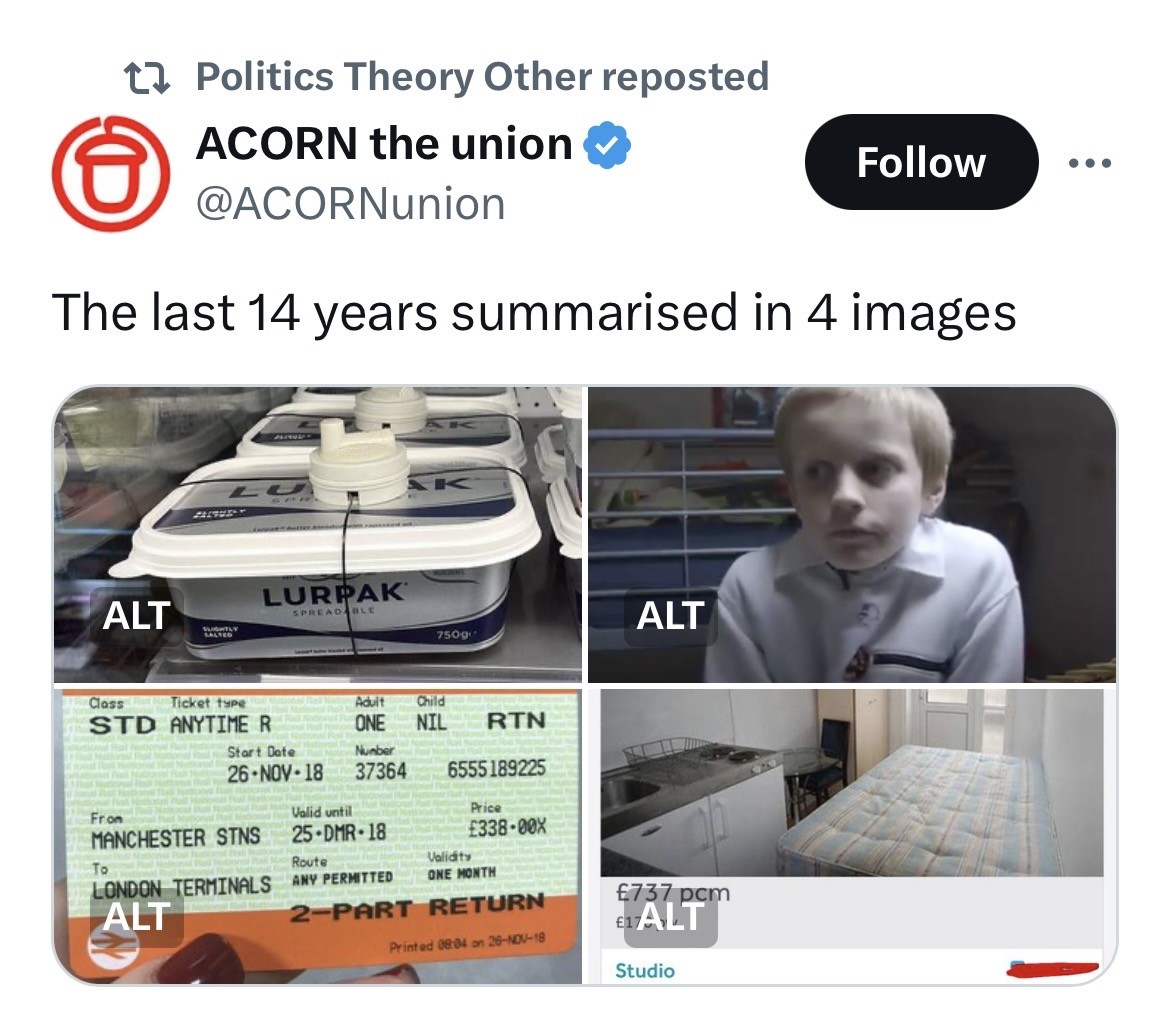
Task: Tap the blue verified badge
Action: point(607,144)
